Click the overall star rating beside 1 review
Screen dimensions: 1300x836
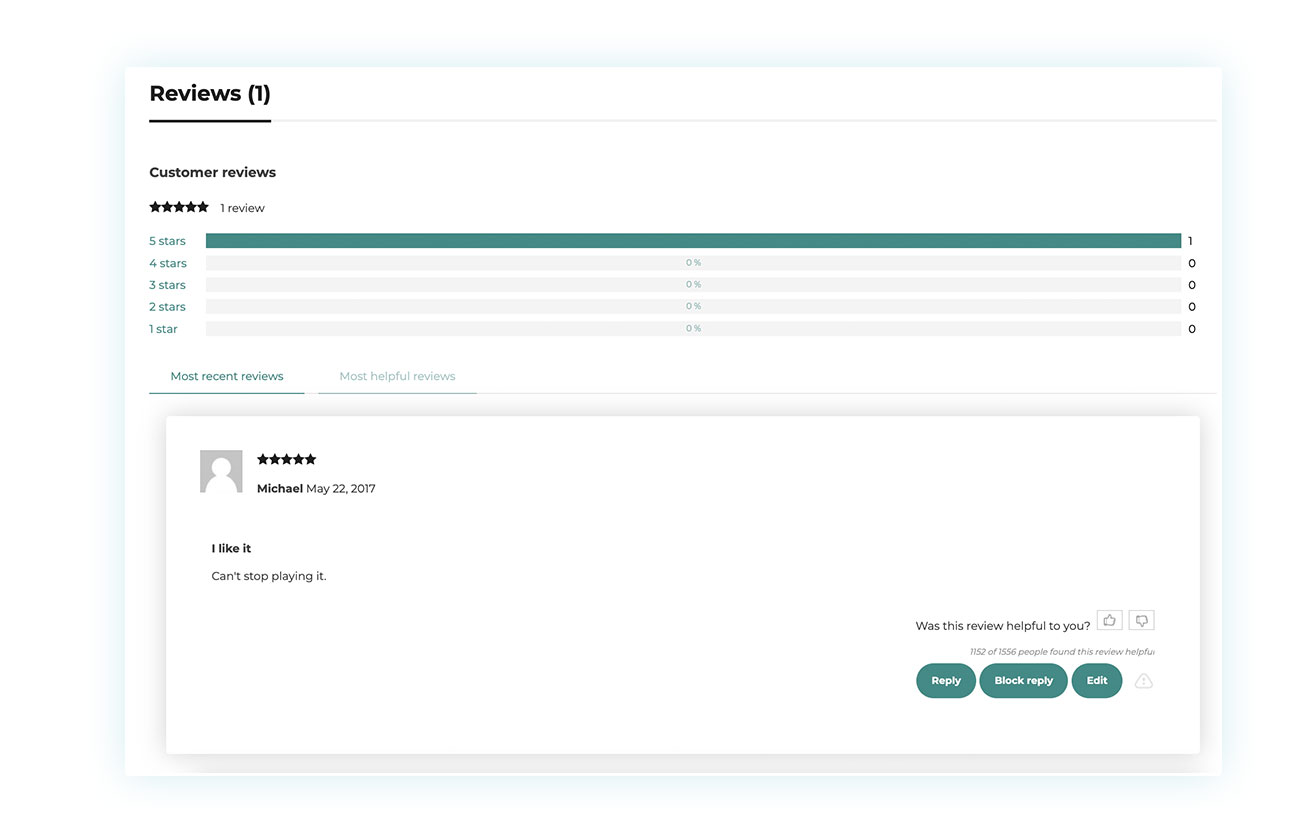click(x=179, y=207)
